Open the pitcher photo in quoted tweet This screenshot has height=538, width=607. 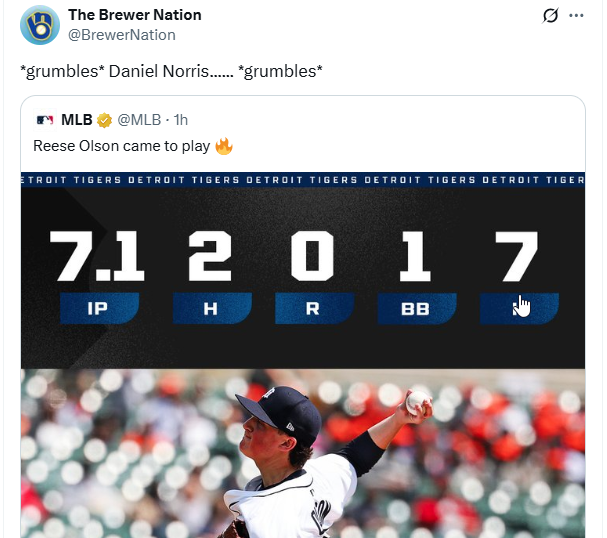point(303,453)
